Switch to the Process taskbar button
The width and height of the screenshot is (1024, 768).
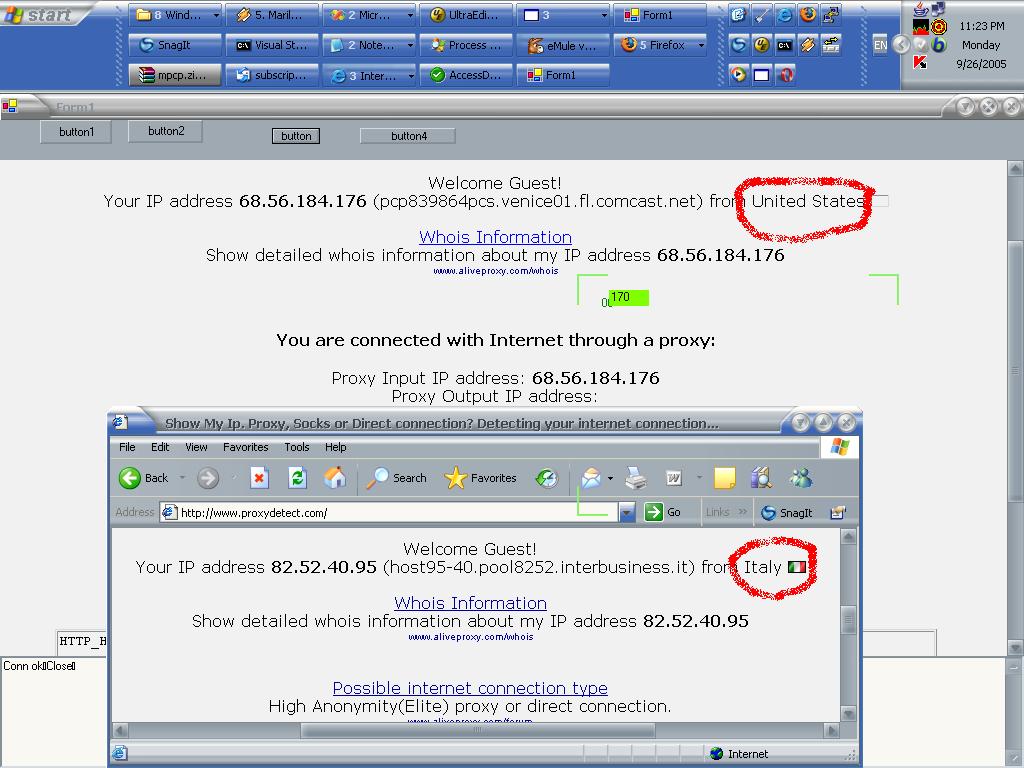pyautogui.click(x=465, y=45)
